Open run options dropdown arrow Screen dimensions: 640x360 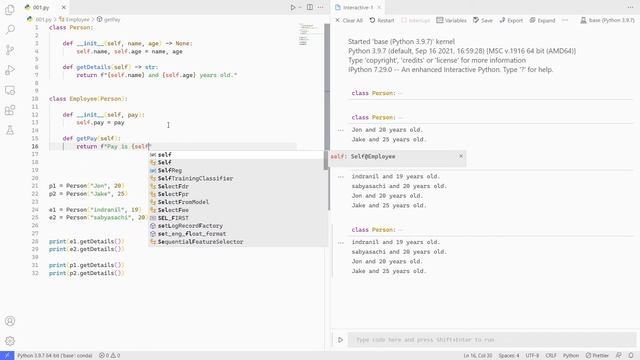pyautogui.click(x=300, y=7)
